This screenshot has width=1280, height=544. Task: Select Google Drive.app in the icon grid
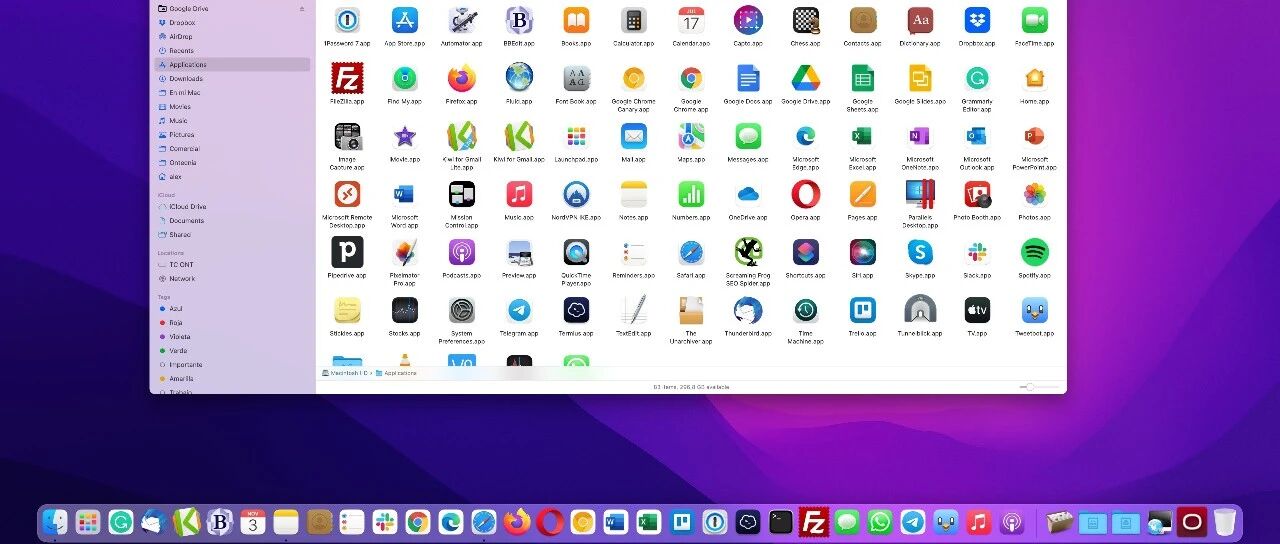point(806,78)
